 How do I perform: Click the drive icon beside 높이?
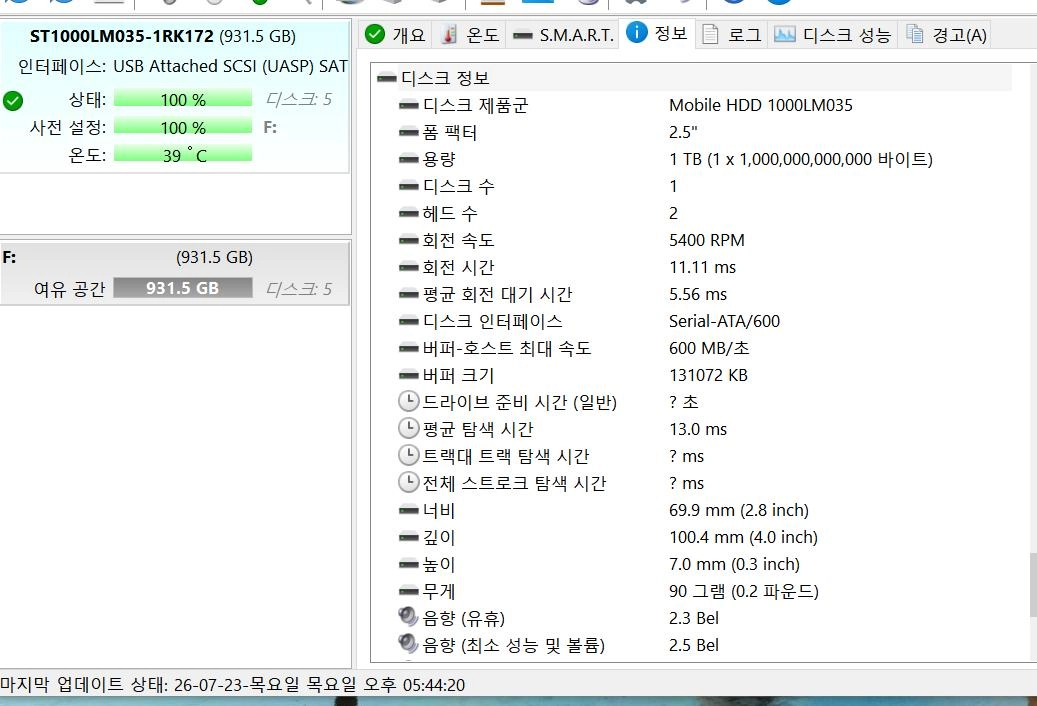click(408, 565)
